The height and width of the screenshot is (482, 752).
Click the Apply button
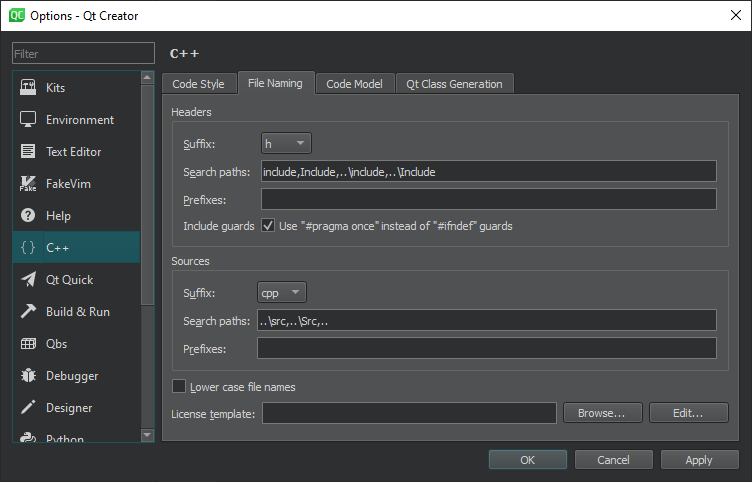[699, 460]
